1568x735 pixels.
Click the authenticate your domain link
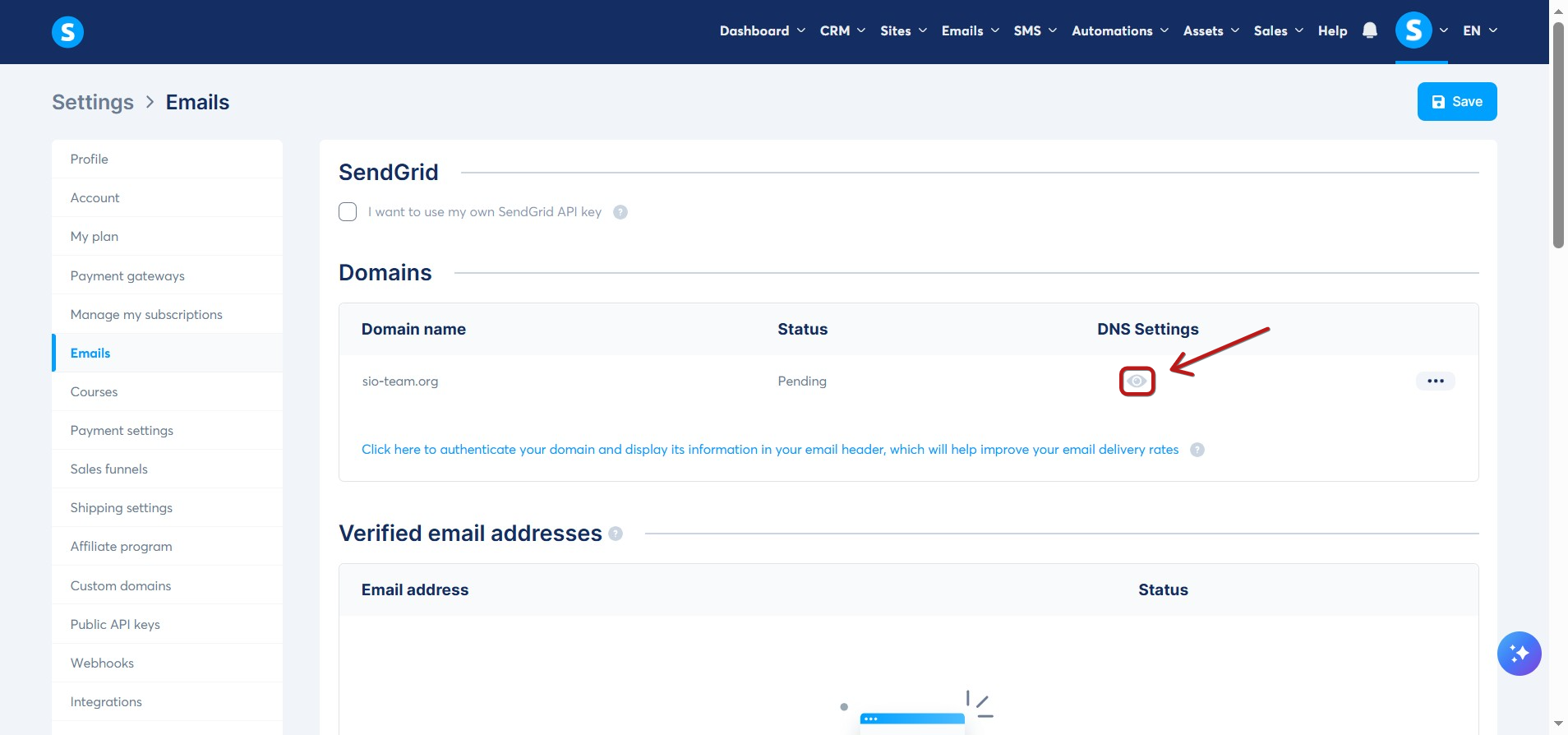(x=770, y=450)
